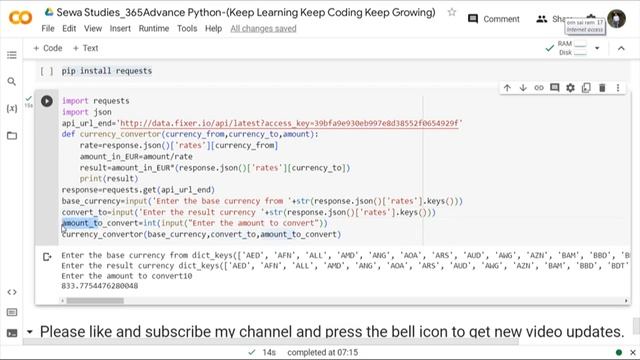640x360 pixels.
Task: Click the Colab logo
Action: (20, 18)
